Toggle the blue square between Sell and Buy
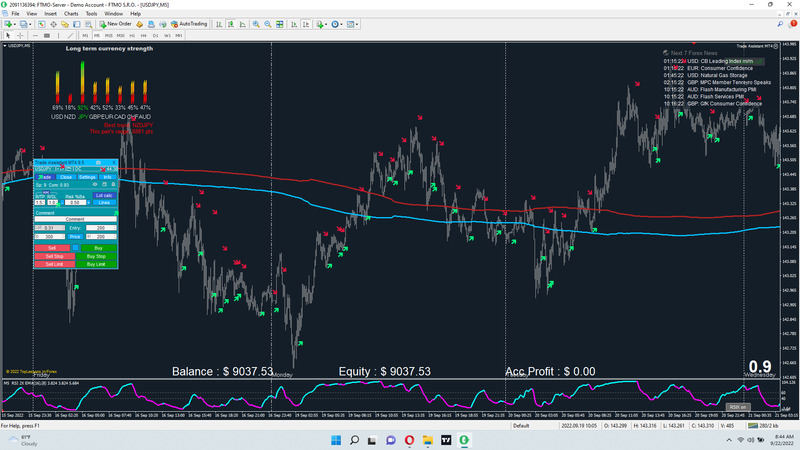 click(76, 248)
